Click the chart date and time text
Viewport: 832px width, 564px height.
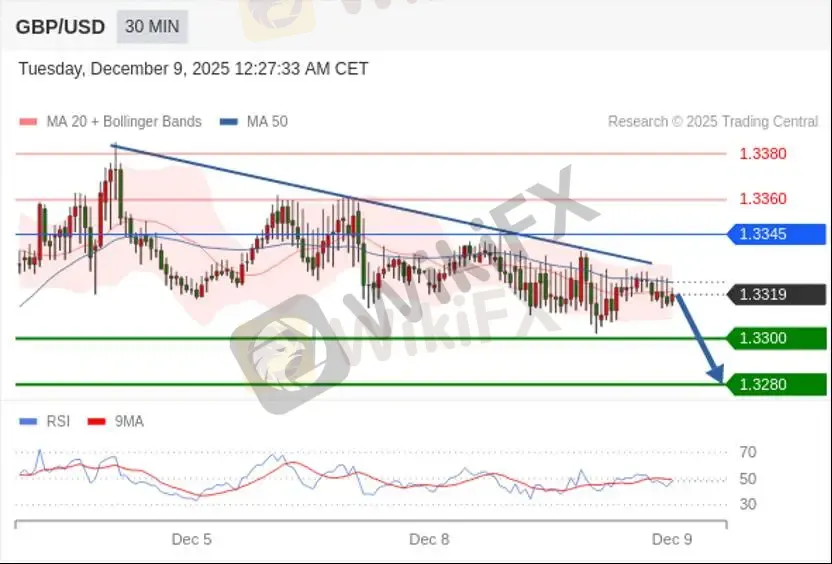coord(193,69)
